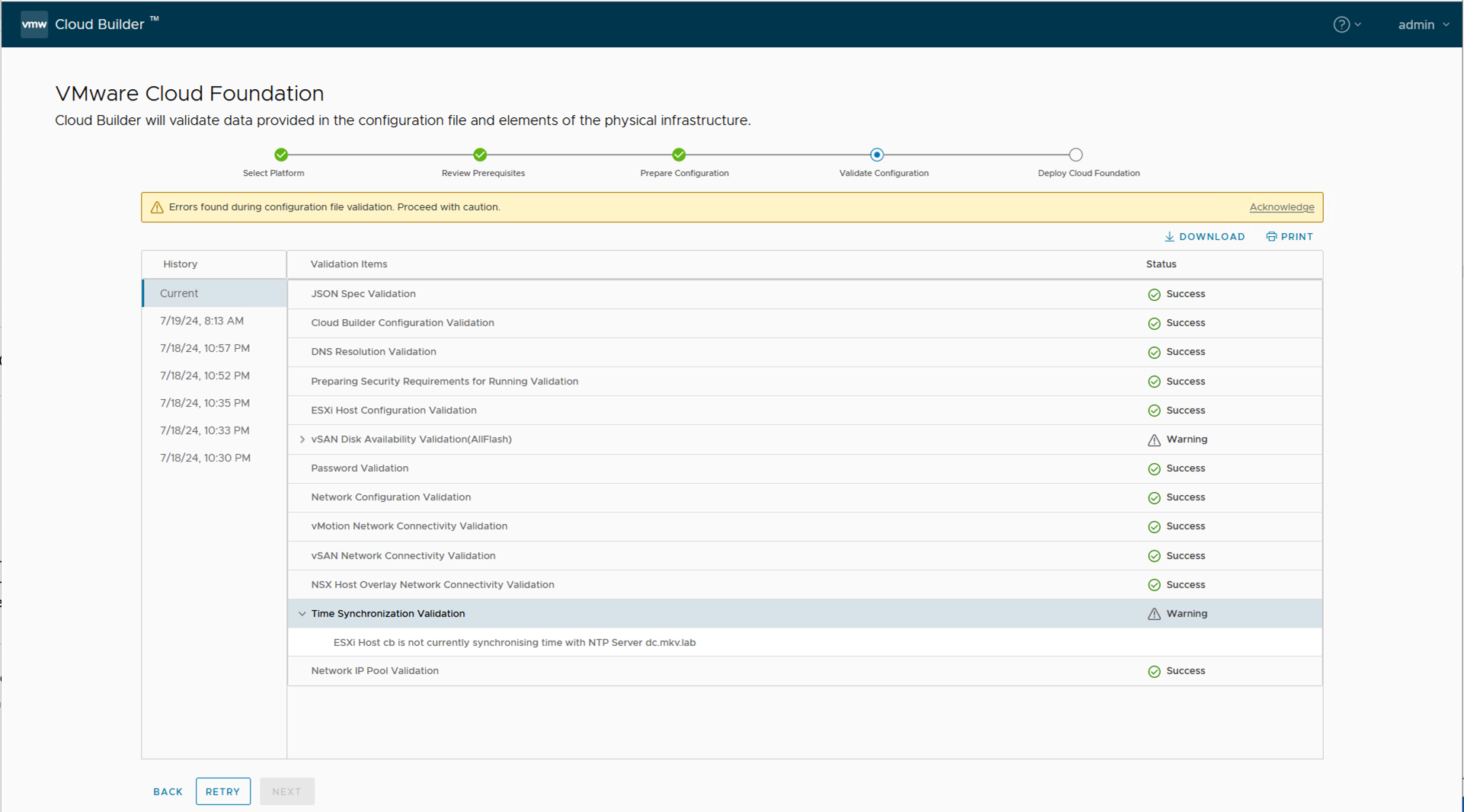Click the Download icon above validation table
Screen dimensions: 1464x812
1169,237
